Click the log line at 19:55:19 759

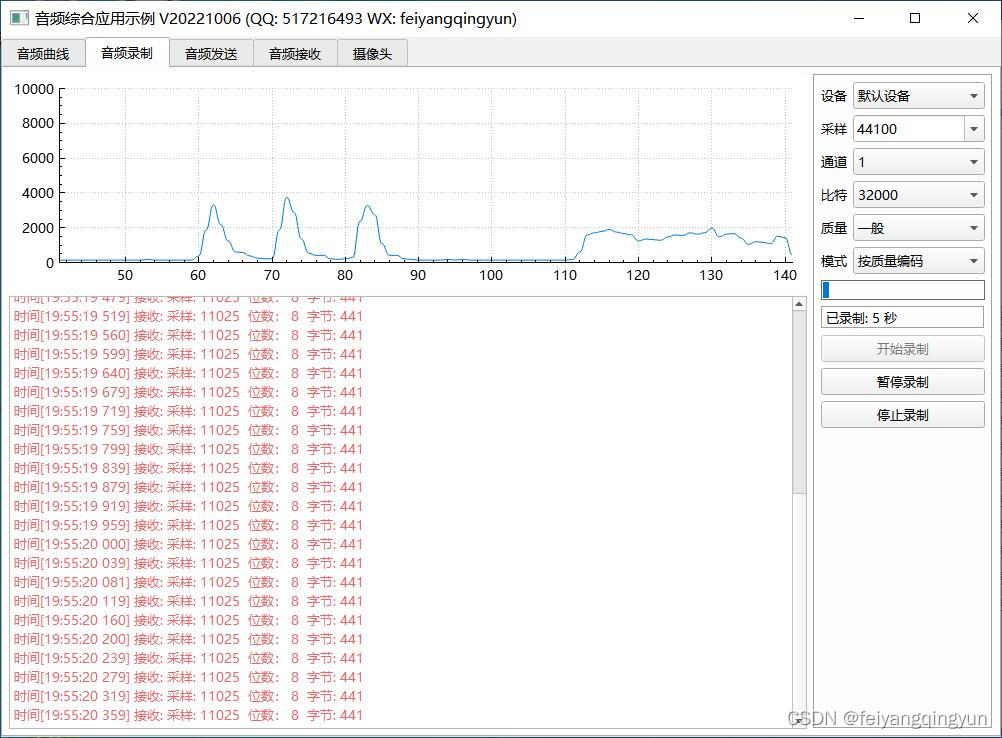click(189, 430)
